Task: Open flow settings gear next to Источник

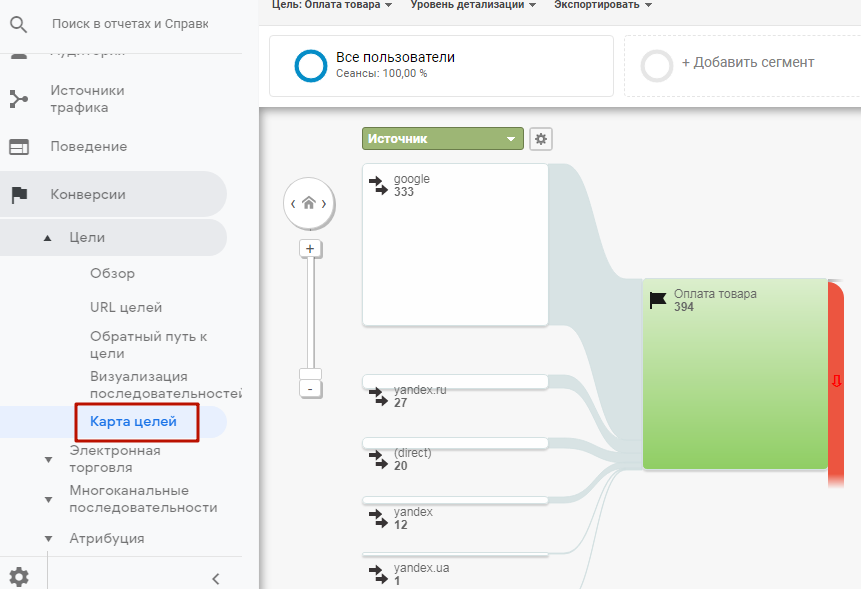Action: tap(541, 139)
